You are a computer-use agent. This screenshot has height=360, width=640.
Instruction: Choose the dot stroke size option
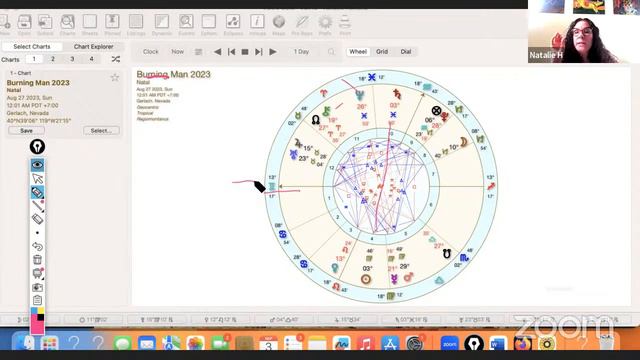tap(37, 233)
